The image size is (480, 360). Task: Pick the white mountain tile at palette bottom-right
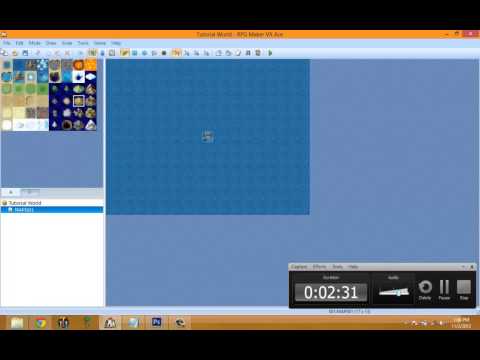coord(90,125)
